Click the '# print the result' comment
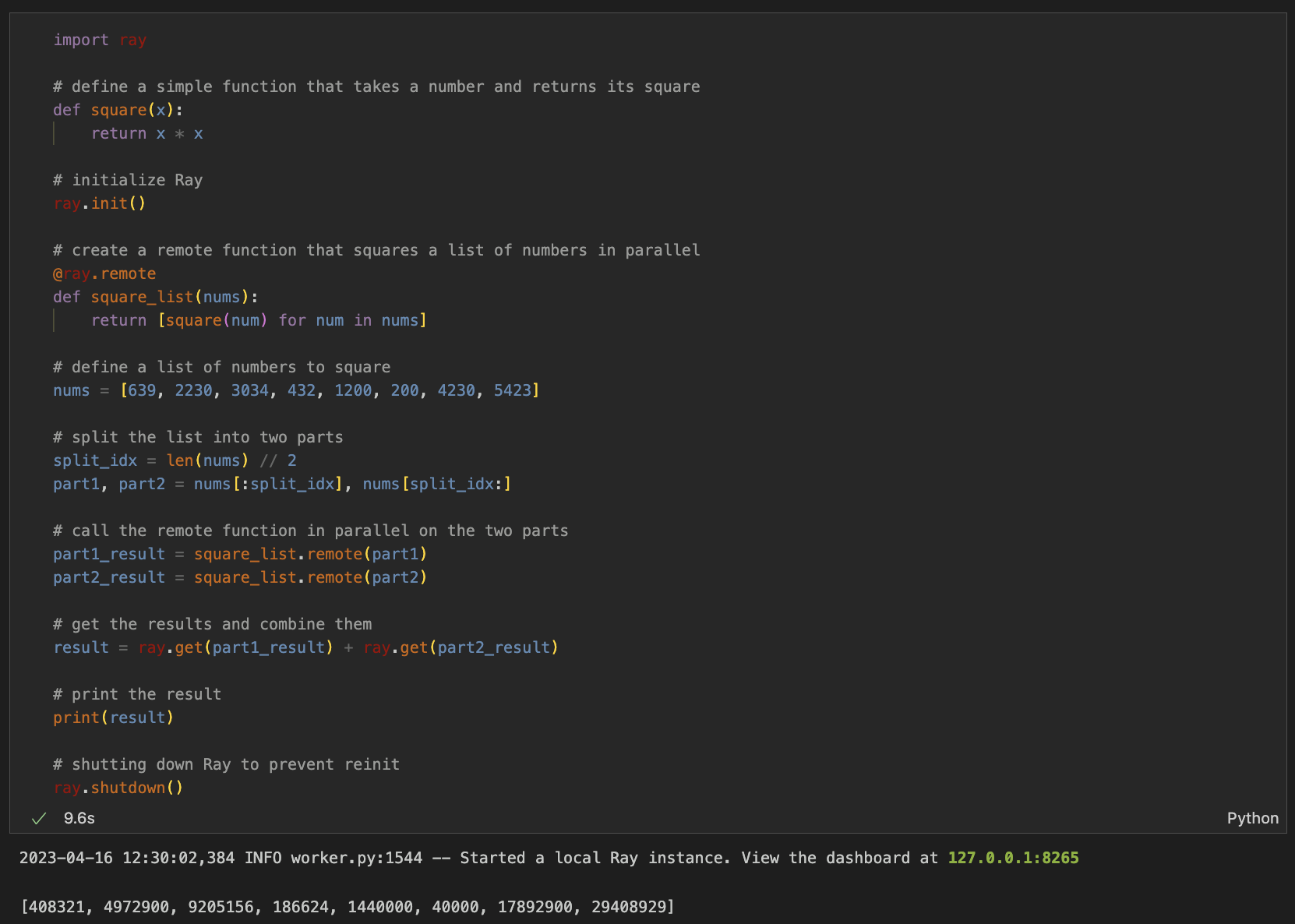Screen dimensions: 1295x924 tap(137, 694)
